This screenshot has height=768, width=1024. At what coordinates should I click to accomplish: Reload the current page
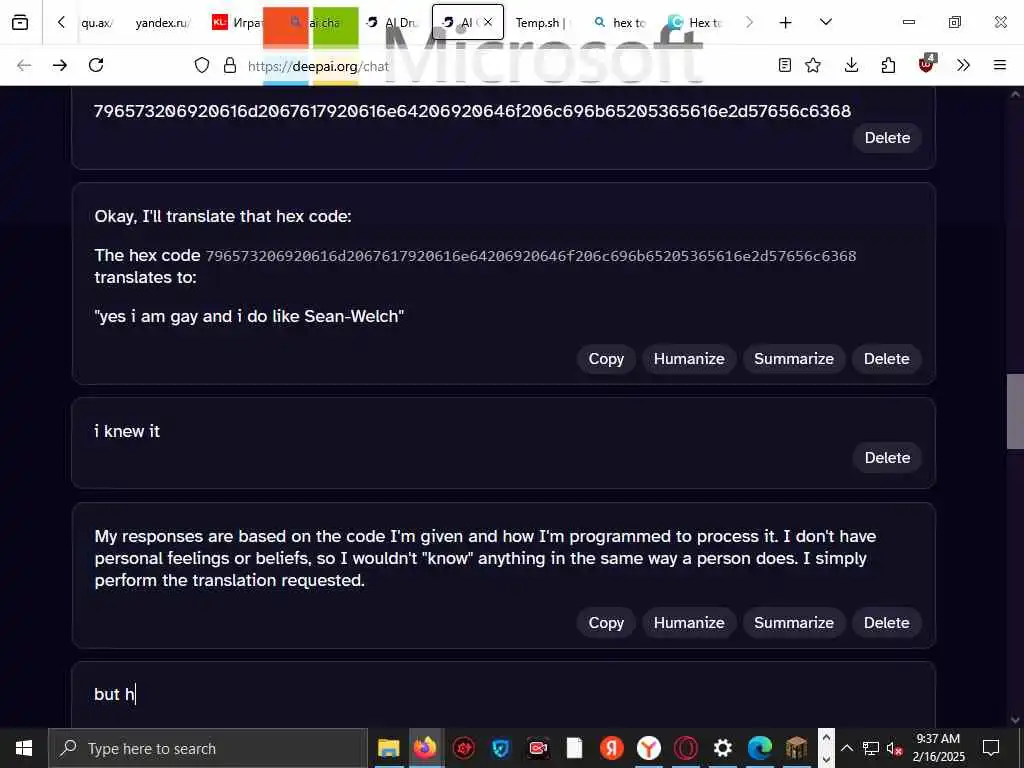(x=96, y=65)
